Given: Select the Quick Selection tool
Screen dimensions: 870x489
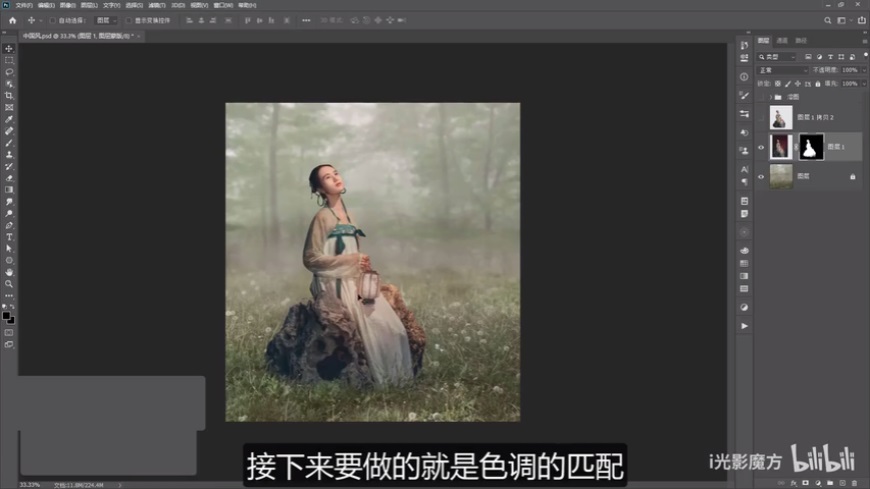Looking at the screenshot, I should click(9, 84).
